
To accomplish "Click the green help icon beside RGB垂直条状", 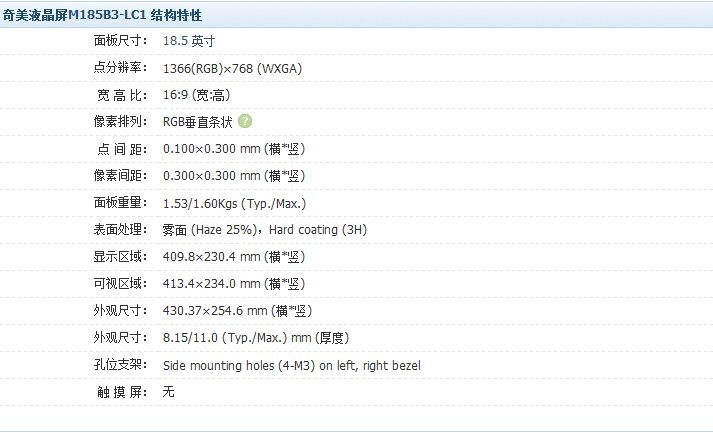I will pyautogui.click(x=245, y=121).
